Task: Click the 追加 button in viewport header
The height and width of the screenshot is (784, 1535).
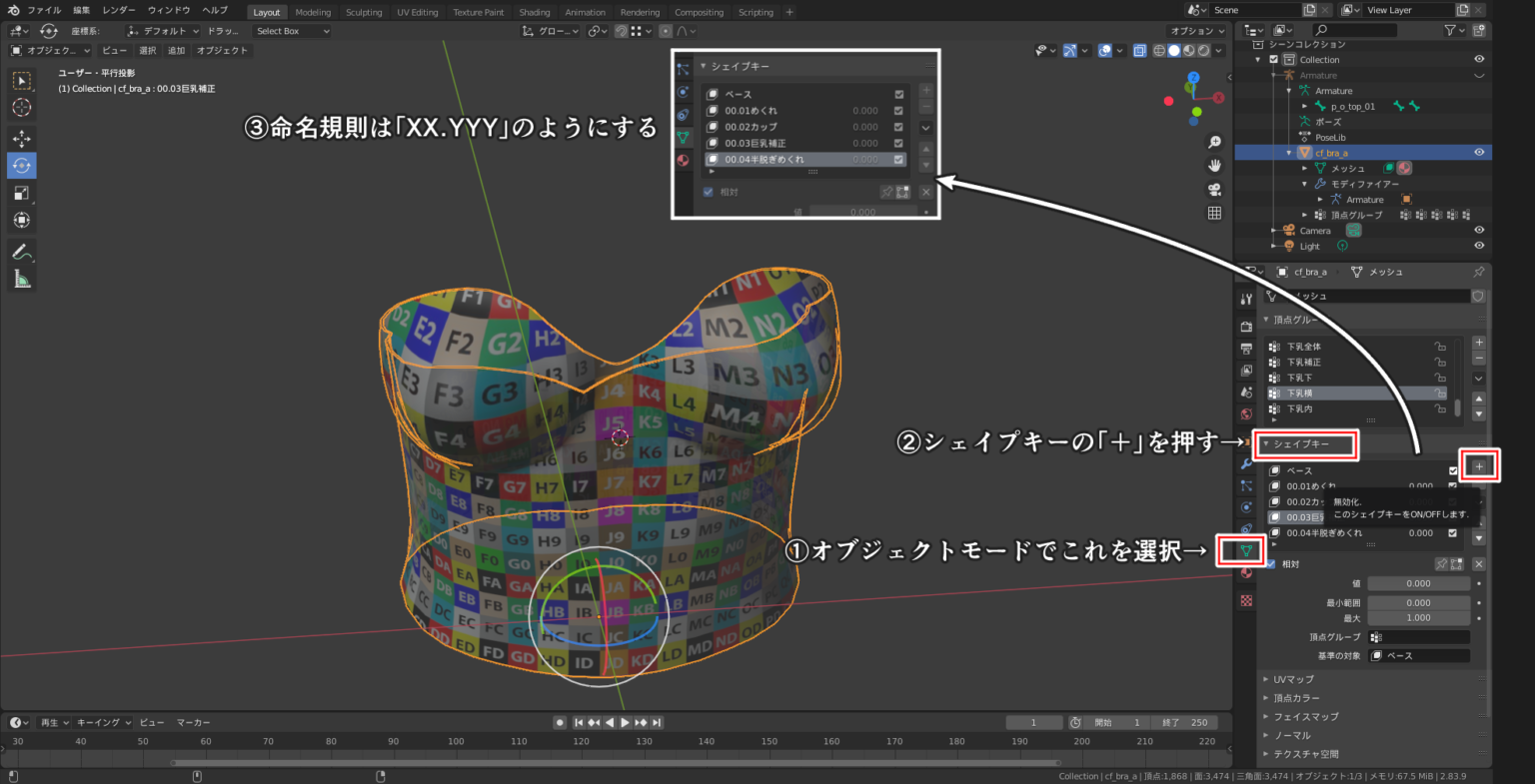Action: (x=175, y=49)
